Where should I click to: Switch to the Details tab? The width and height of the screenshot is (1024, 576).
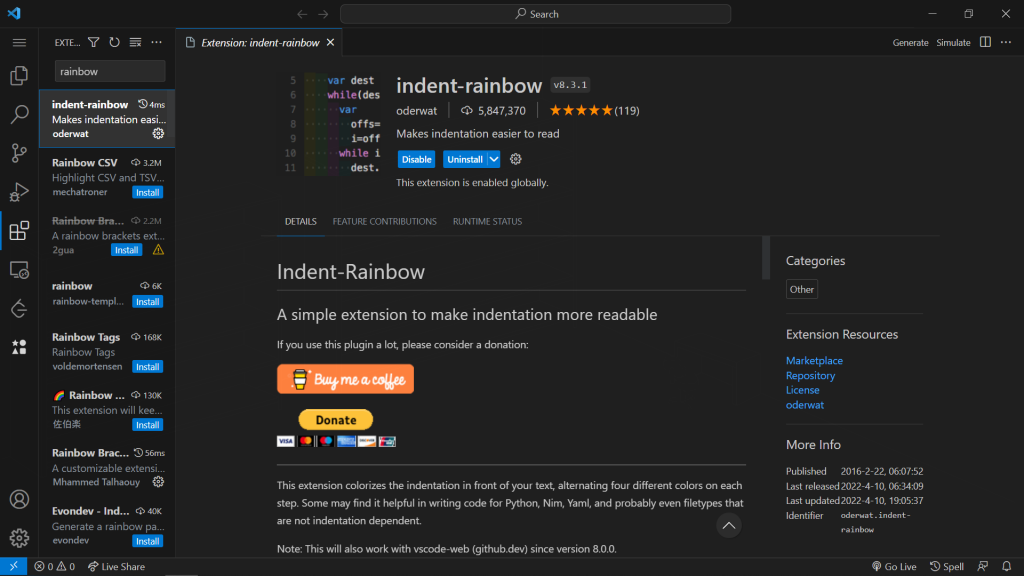(x=300, y=221)
